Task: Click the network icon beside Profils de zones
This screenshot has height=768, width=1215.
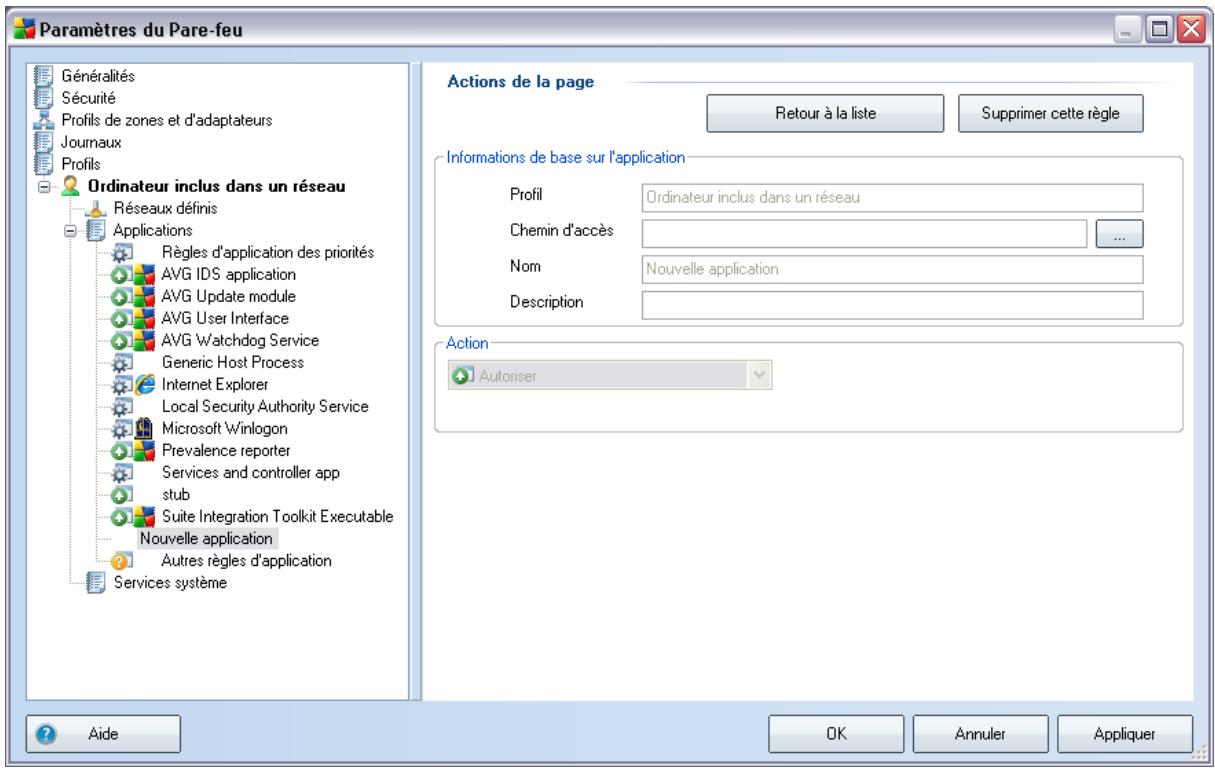Action: pos(42,119)
